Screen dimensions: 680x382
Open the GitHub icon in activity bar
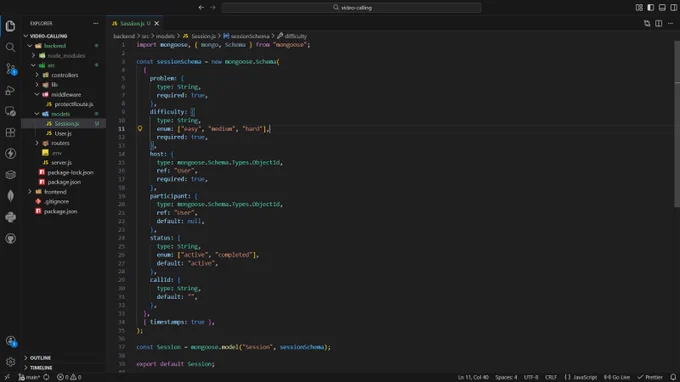10,238
